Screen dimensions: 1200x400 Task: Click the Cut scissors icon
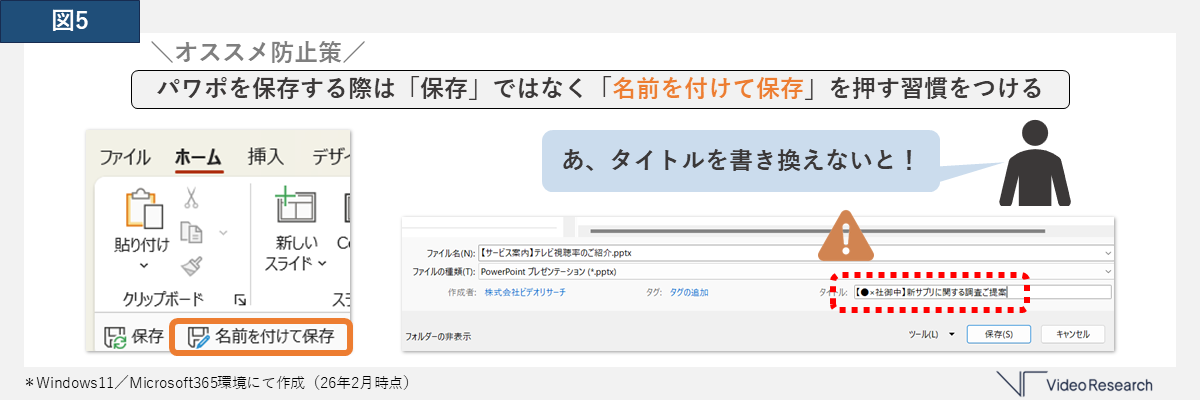tap(190, 199)
